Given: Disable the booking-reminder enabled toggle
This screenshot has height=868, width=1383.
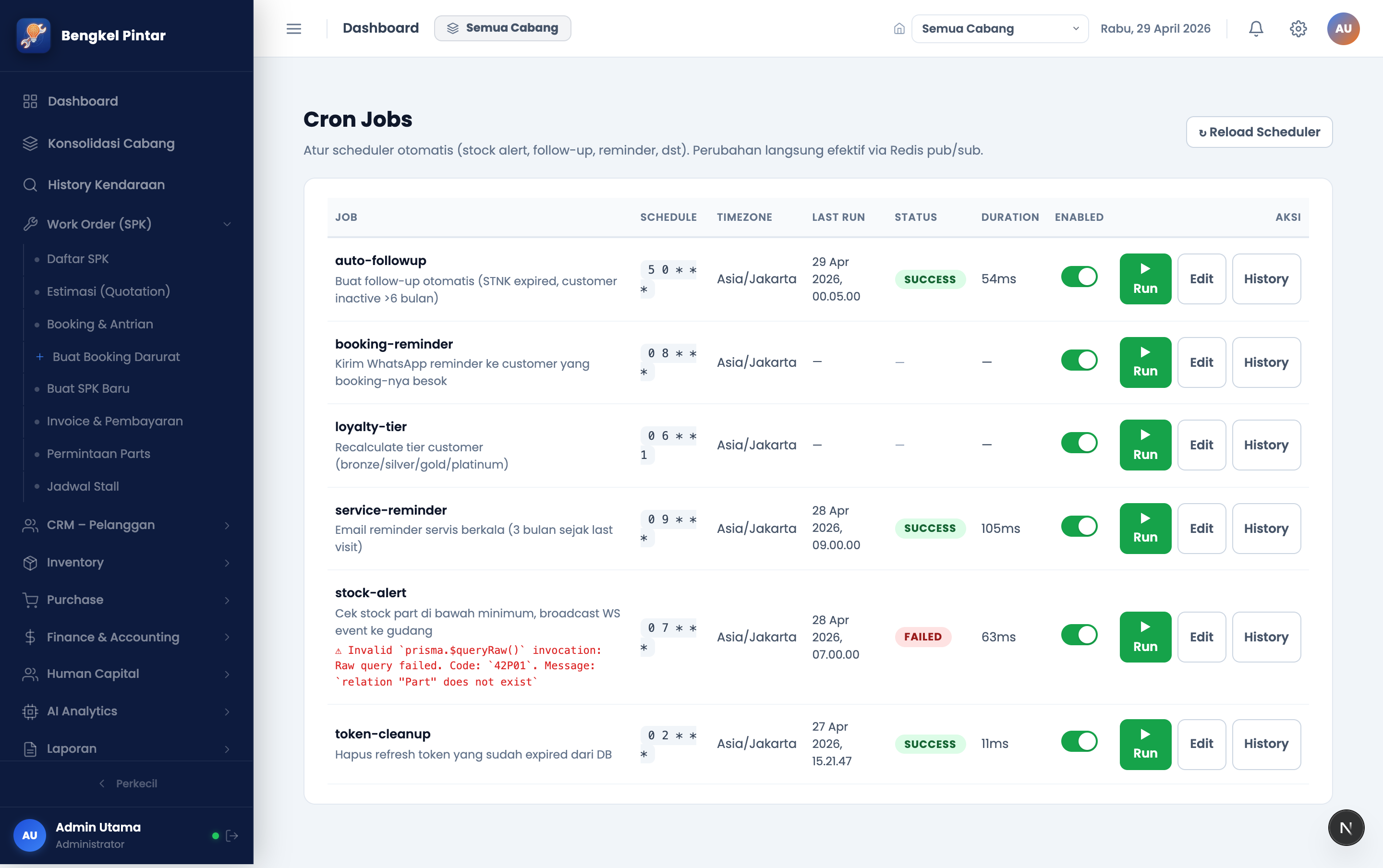Looking at the screenshot, I should tap(1080, 360).
